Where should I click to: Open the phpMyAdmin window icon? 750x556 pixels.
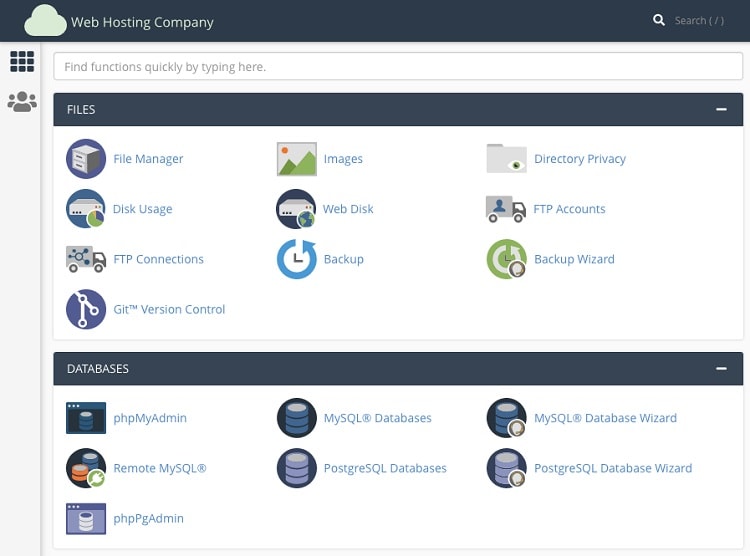[86, 418]
